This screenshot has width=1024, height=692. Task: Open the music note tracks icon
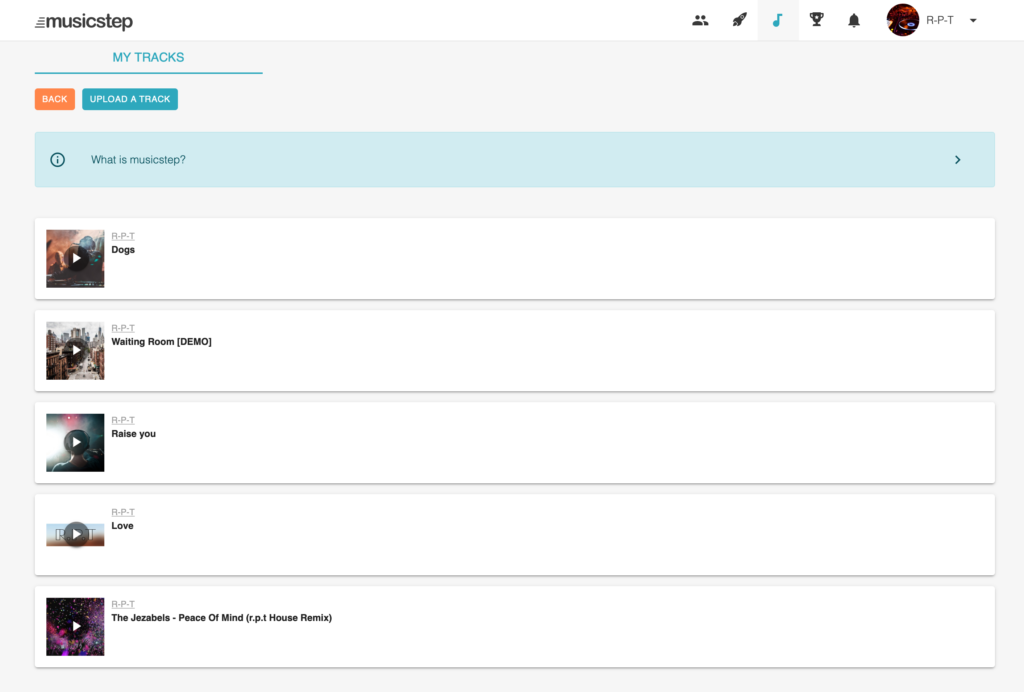777,20
